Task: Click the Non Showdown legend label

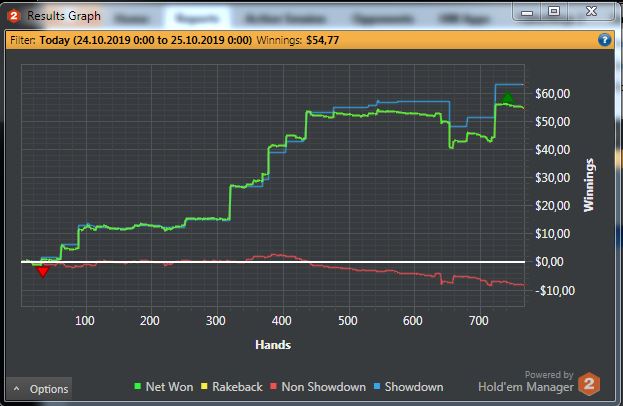Action: point(323,387)
